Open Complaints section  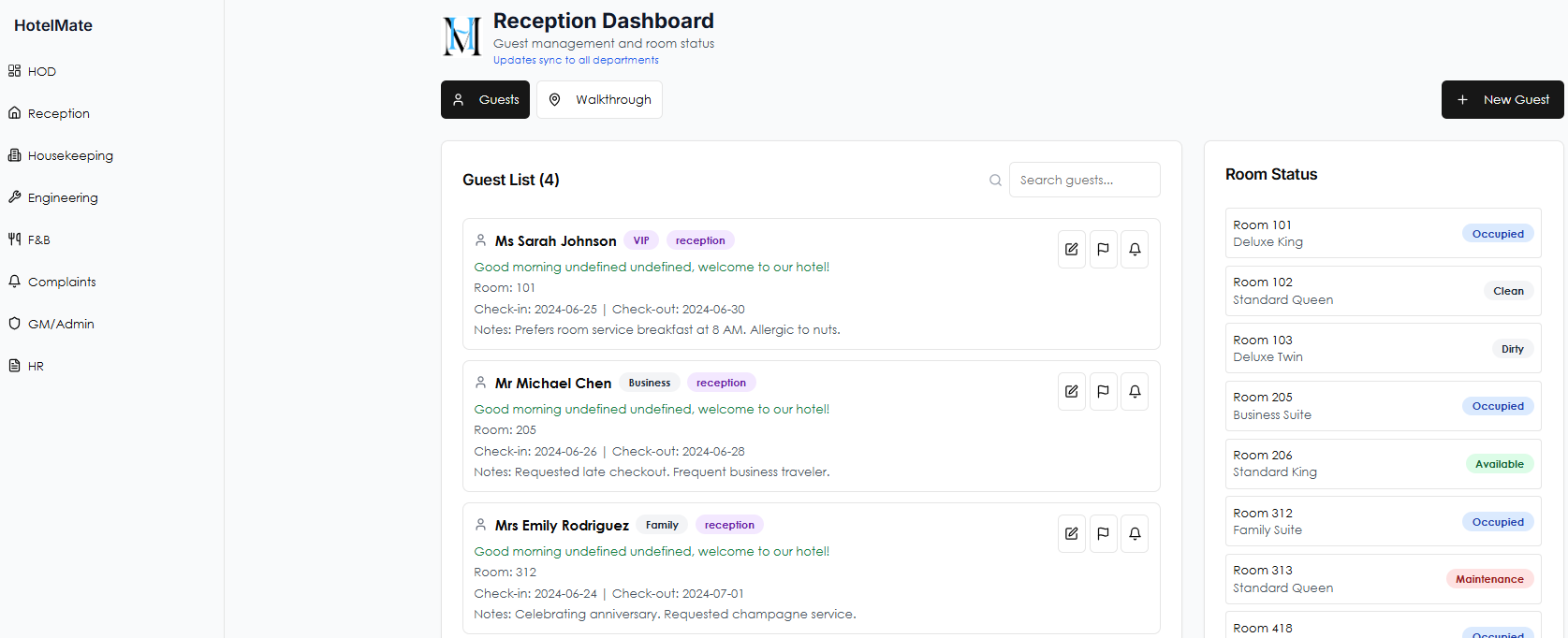(x=52, y=282)
